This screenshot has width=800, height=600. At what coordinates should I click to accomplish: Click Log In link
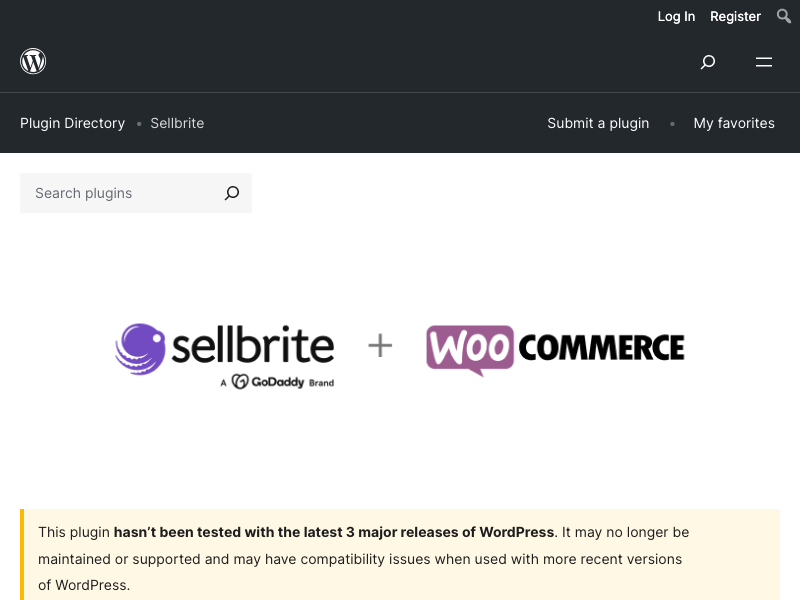coord(676,16)
